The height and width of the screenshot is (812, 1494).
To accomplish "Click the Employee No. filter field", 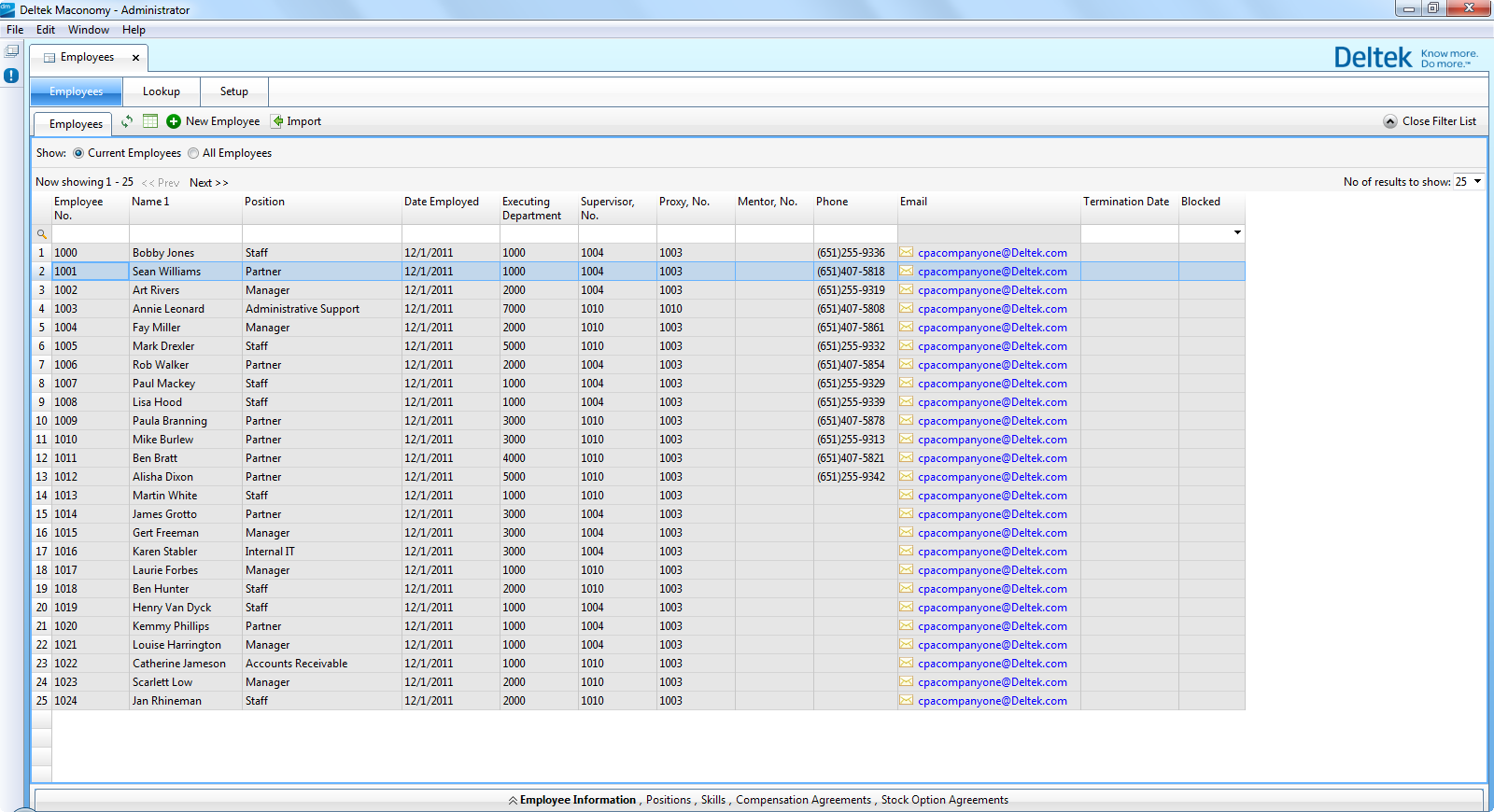I will point(91,233).
